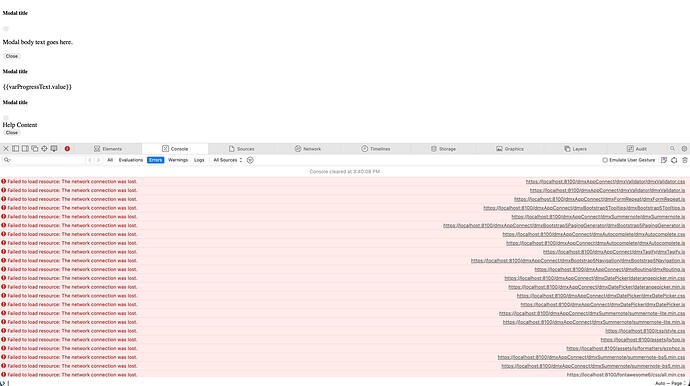Open css/style.css resource link

tap(645, 331)
